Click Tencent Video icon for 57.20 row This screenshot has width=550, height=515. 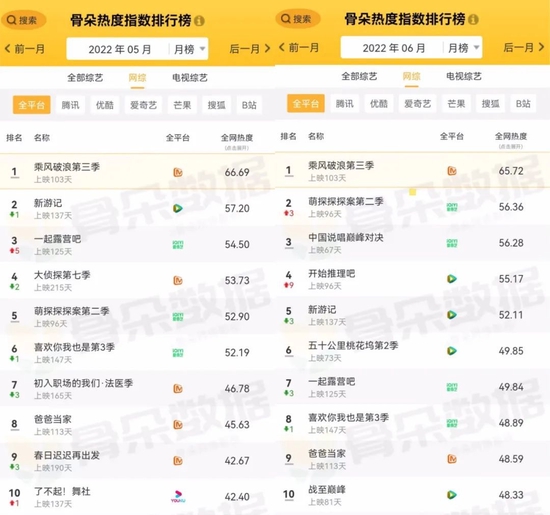click(x=178, y=208)
